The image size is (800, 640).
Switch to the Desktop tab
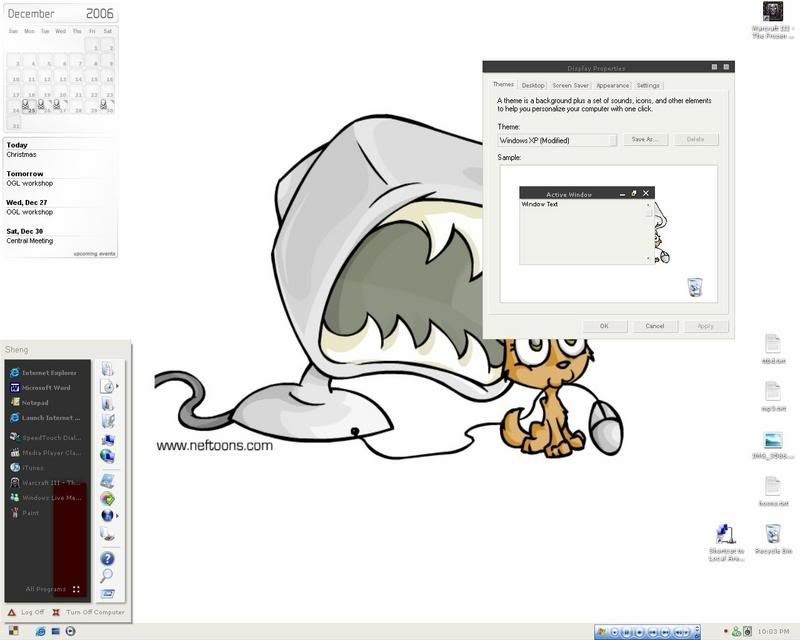533,85
